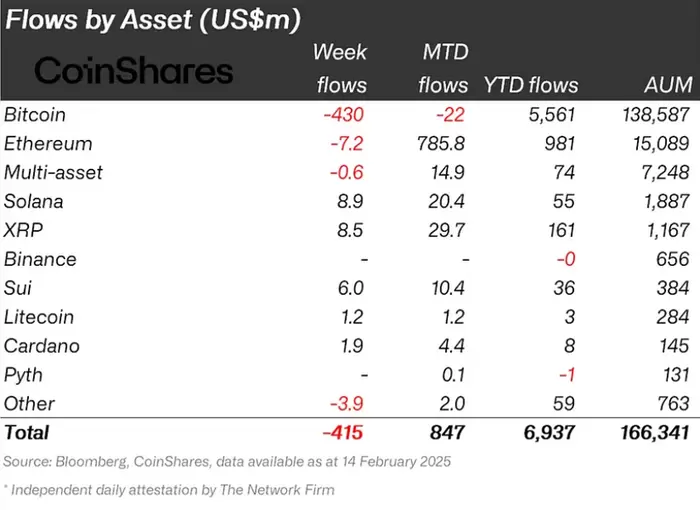700x510 pixels.
Task: Select the XRP row label
Action: [24, 230]
